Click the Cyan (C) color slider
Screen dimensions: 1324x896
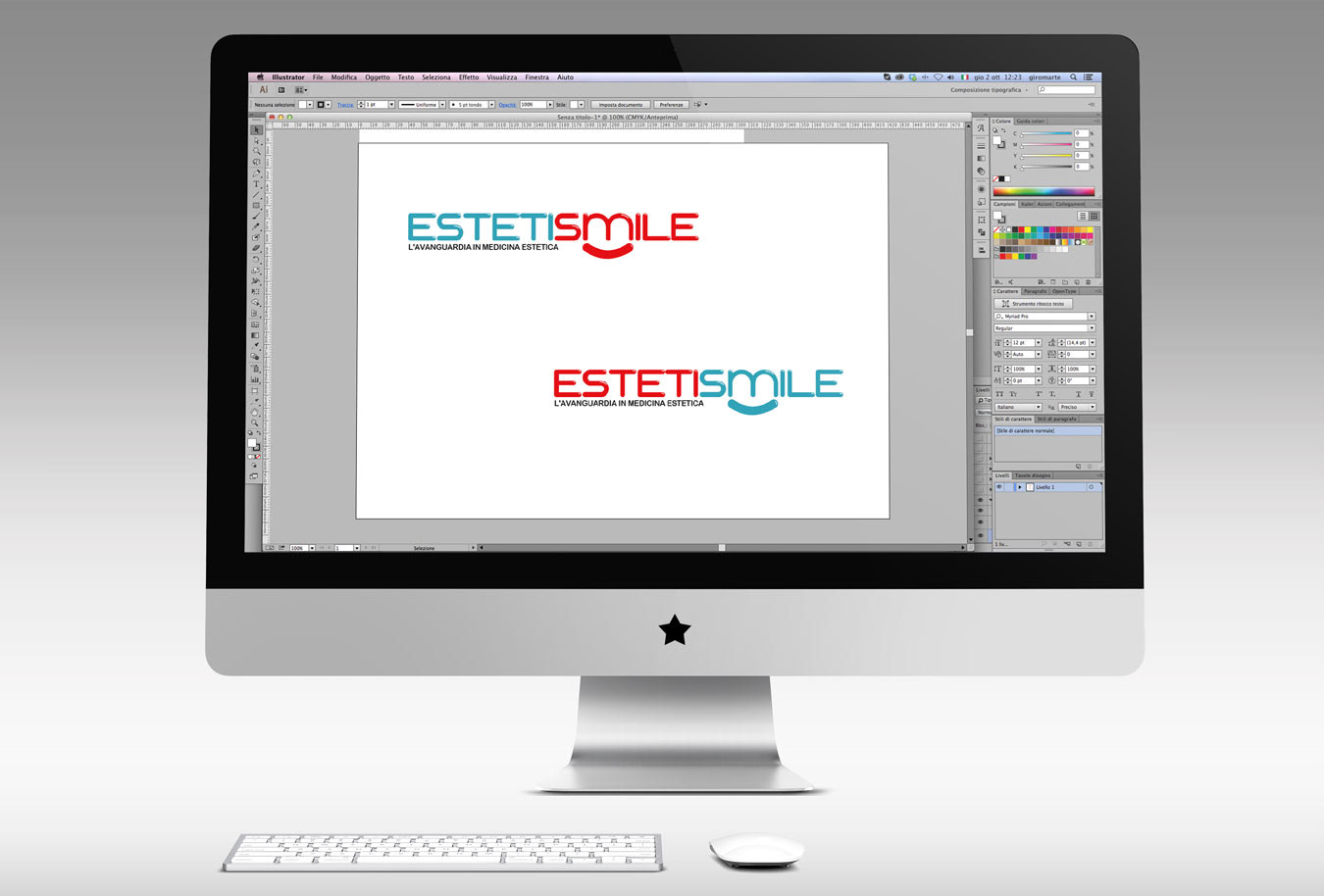coord(1046,133)
